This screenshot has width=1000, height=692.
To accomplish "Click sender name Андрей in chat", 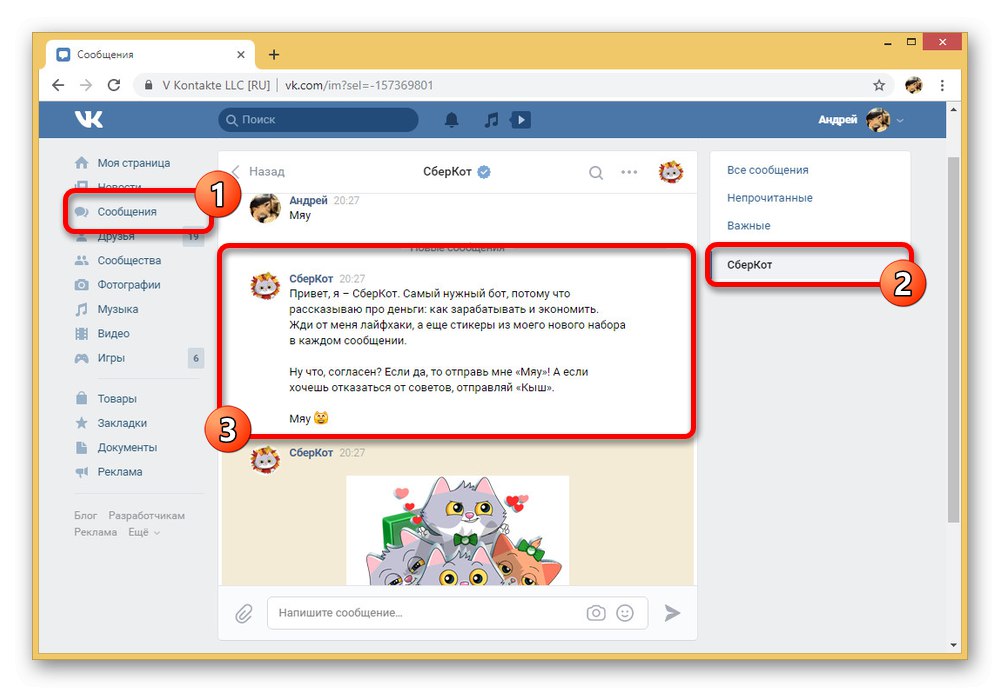I will [x=308, y=200].
